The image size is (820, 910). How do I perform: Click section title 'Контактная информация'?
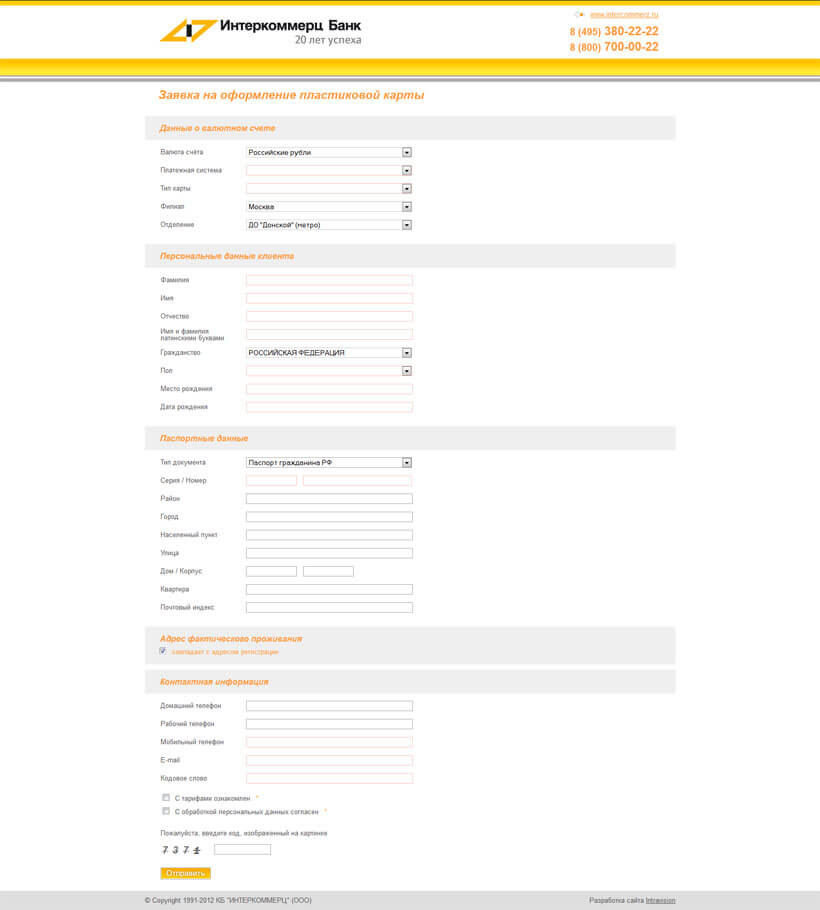coord(214,682)
